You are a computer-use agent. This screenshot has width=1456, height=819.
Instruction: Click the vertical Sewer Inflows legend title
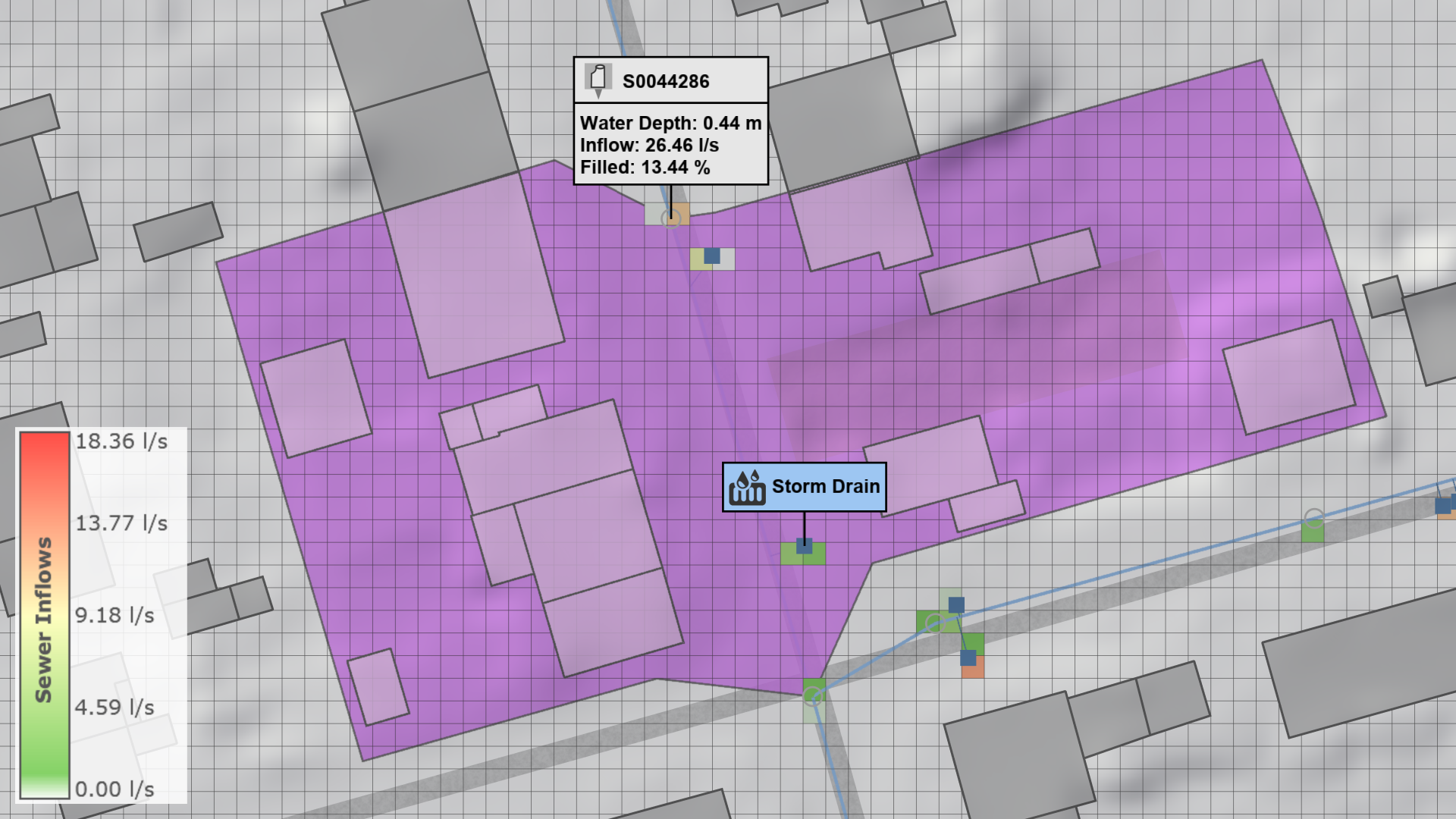pos(43,620)
